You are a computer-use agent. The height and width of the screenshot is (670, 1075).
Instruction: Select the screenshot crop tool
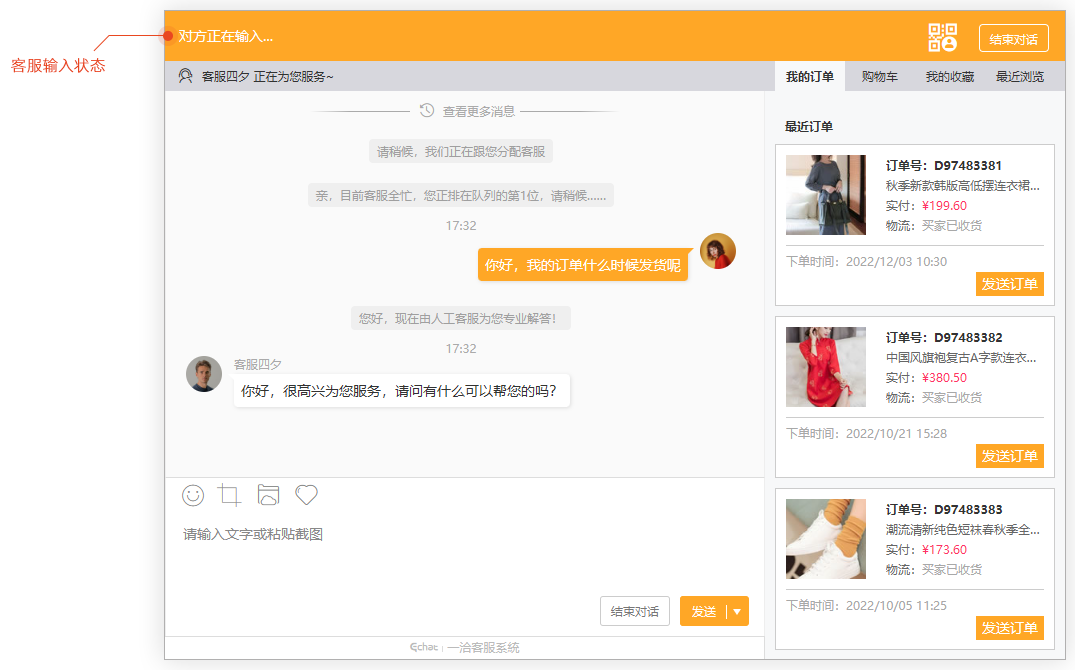230,495
